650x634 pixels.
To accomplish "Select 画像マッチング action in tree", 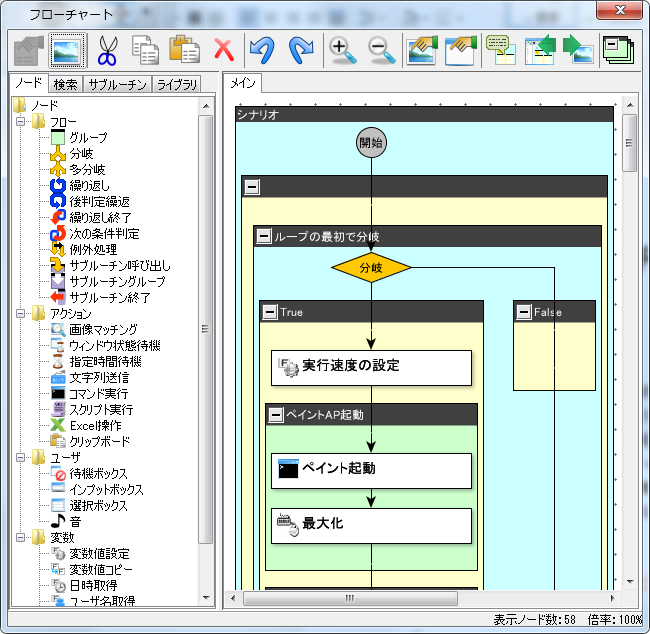I will pyautogui.click(x=103, y=329).
